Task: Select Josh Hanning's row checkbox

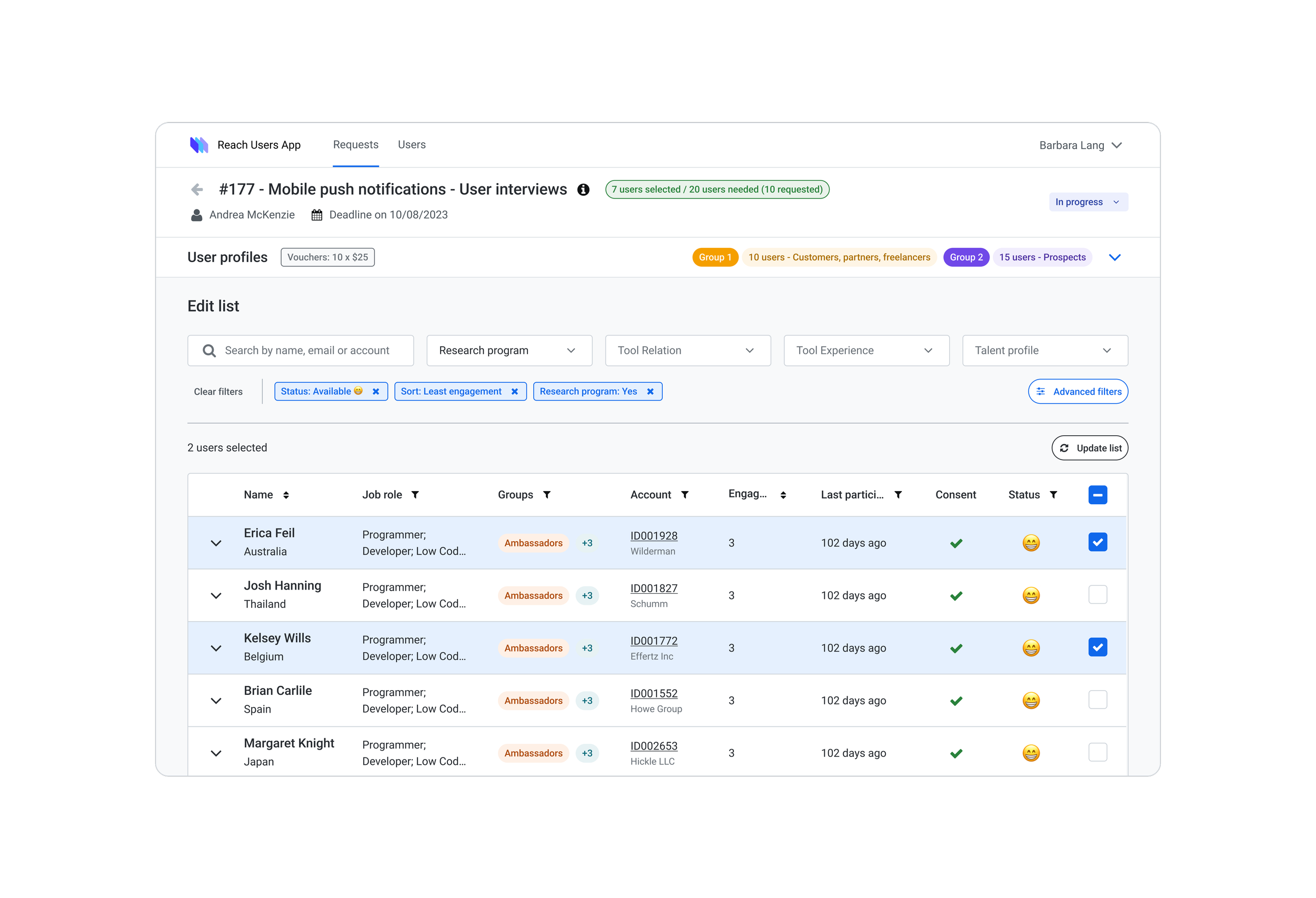Action: click(1098, 594)
